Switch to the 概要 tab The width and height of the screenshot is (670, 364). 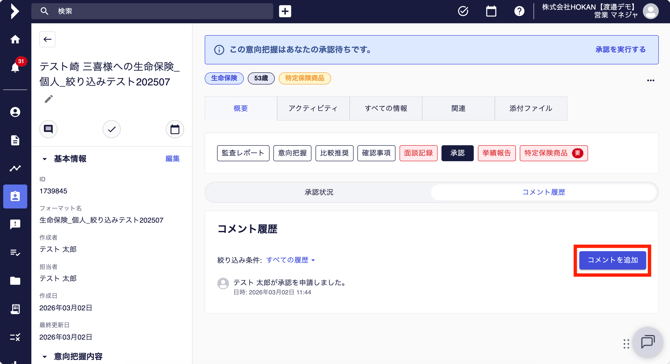tap(241, 109)
